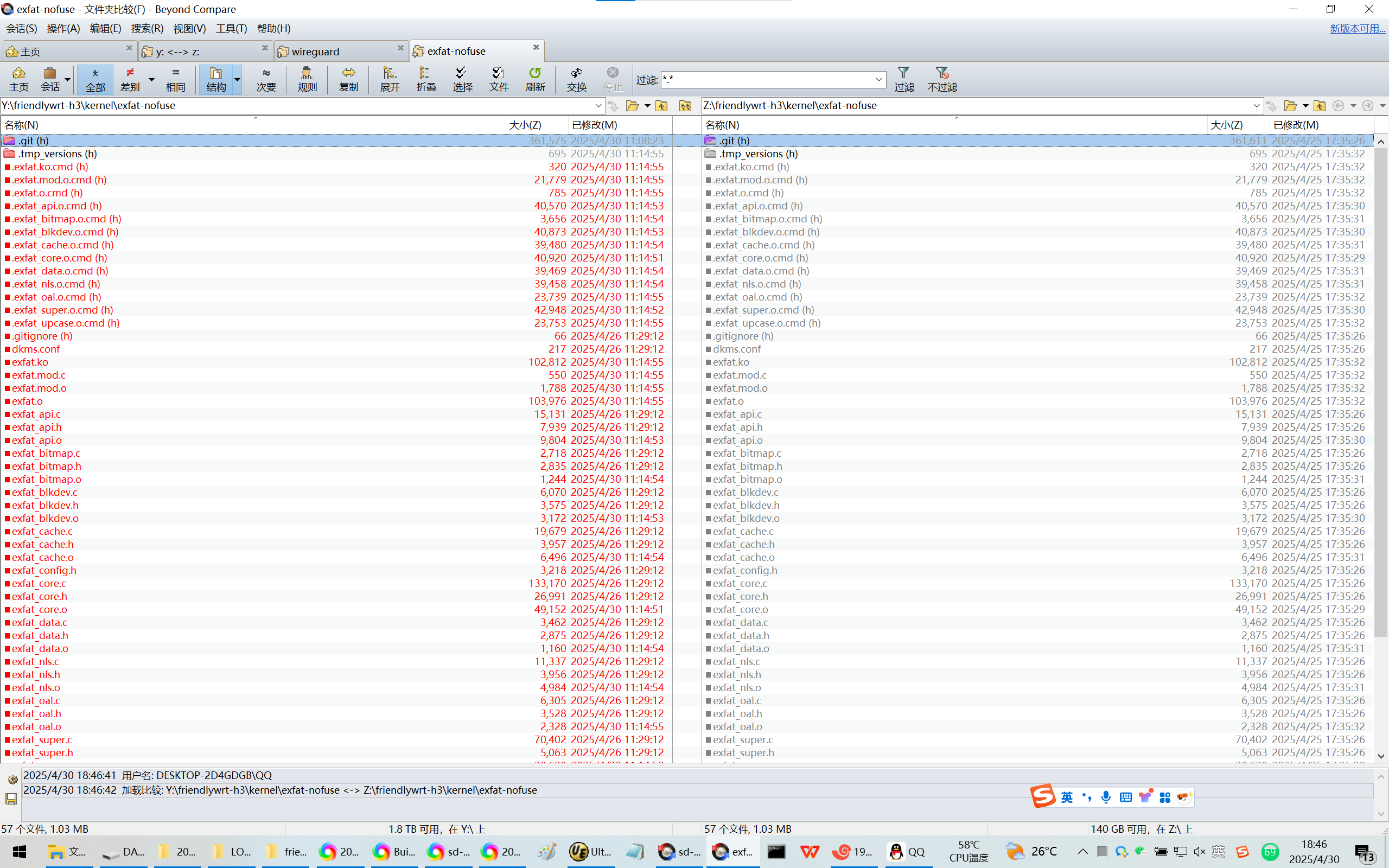Toggle the Show Same (相同) display filter
1389x868 pixels.
click(x=176, y=79)
